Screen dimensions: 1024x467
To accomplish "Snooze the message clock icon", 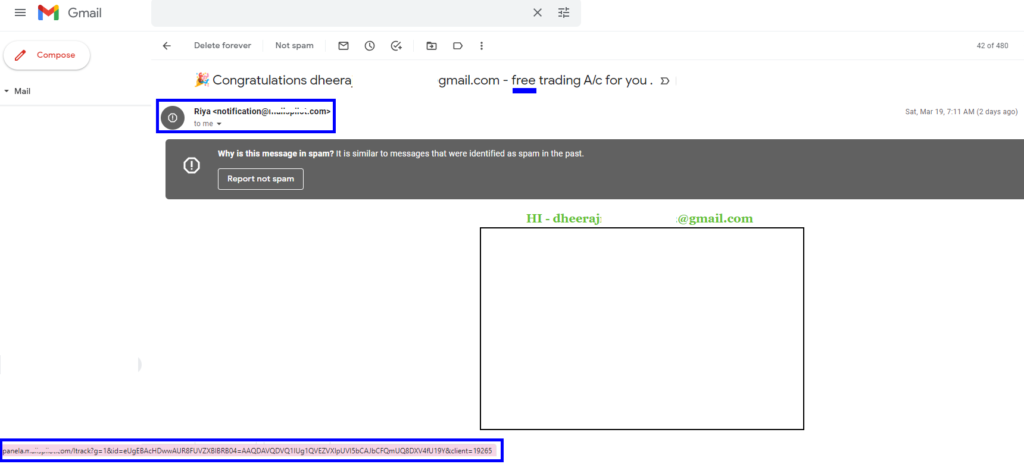I will click(370, 46).
